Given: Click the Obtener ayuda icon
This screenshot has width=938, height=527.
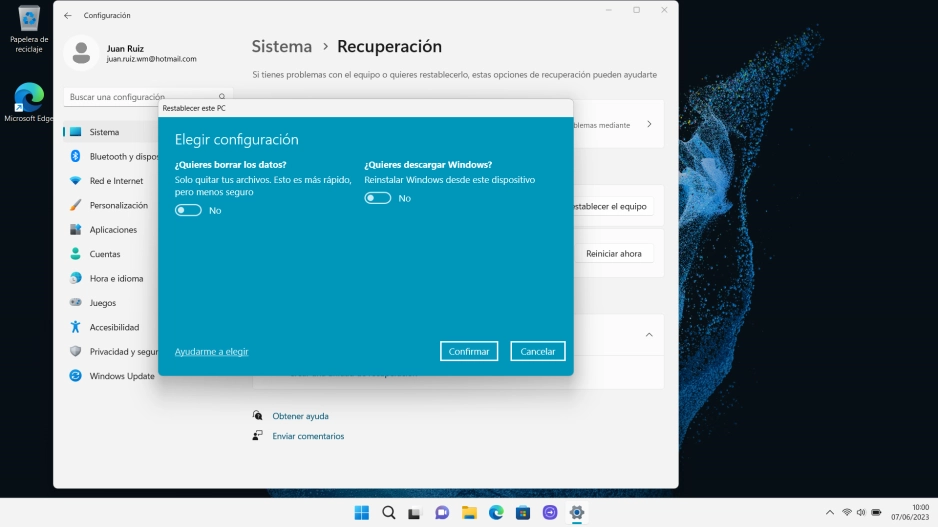Looking at the screenshot, I should (257, 416).
